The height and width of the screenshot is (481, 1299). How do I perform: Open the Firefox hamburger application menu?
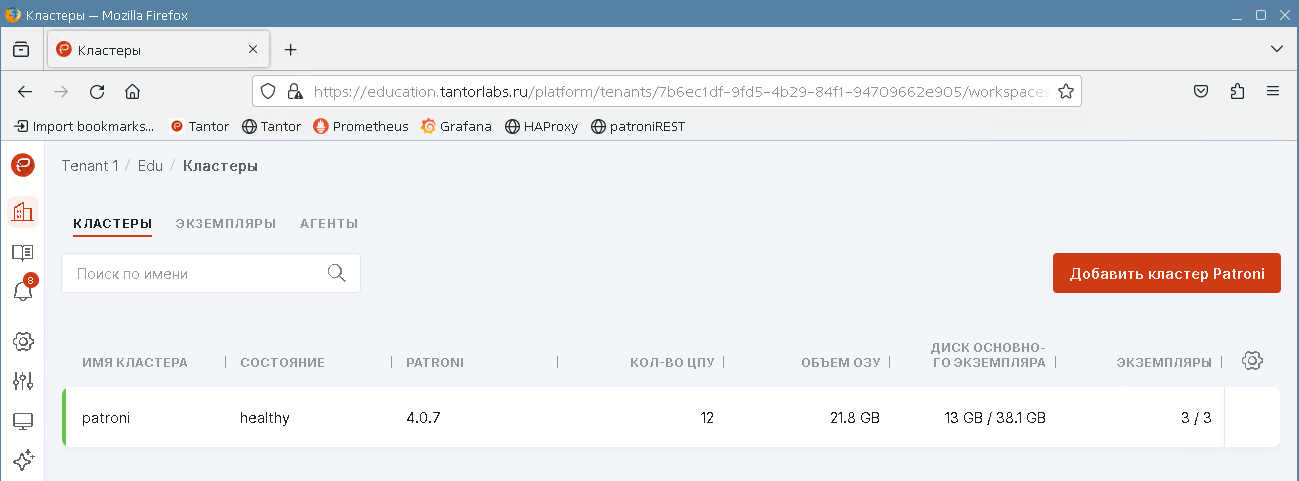(x=1273, y=91)
